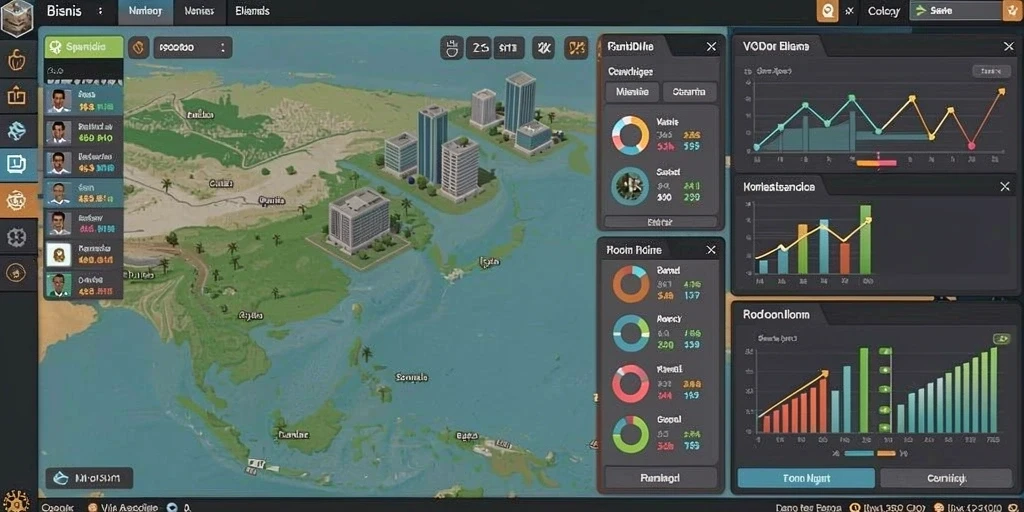
Task: Open the Sarie dropdown in top bar
Action: (955, 10)
